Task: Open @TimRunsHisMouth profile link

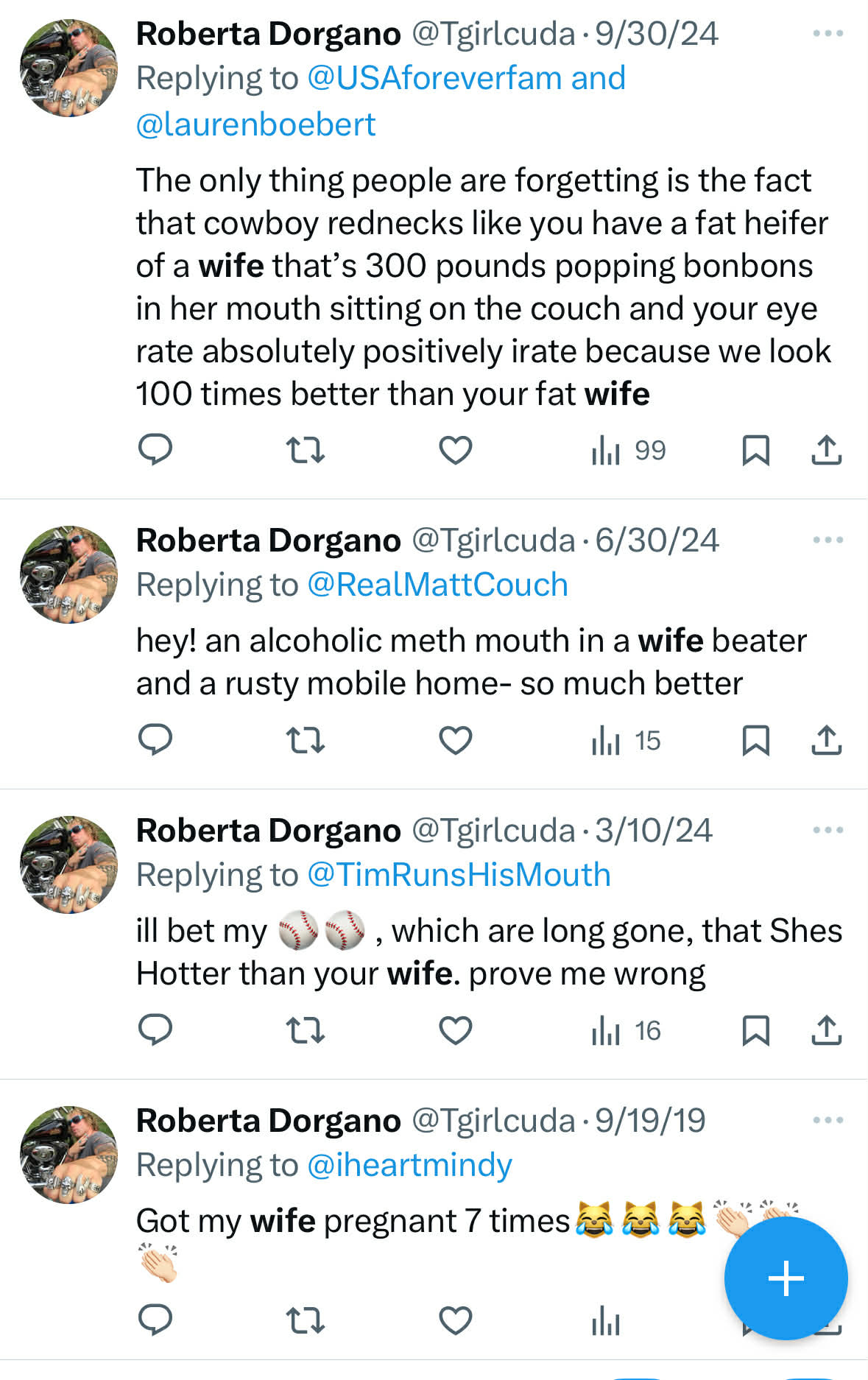Action: pos(459,875)
